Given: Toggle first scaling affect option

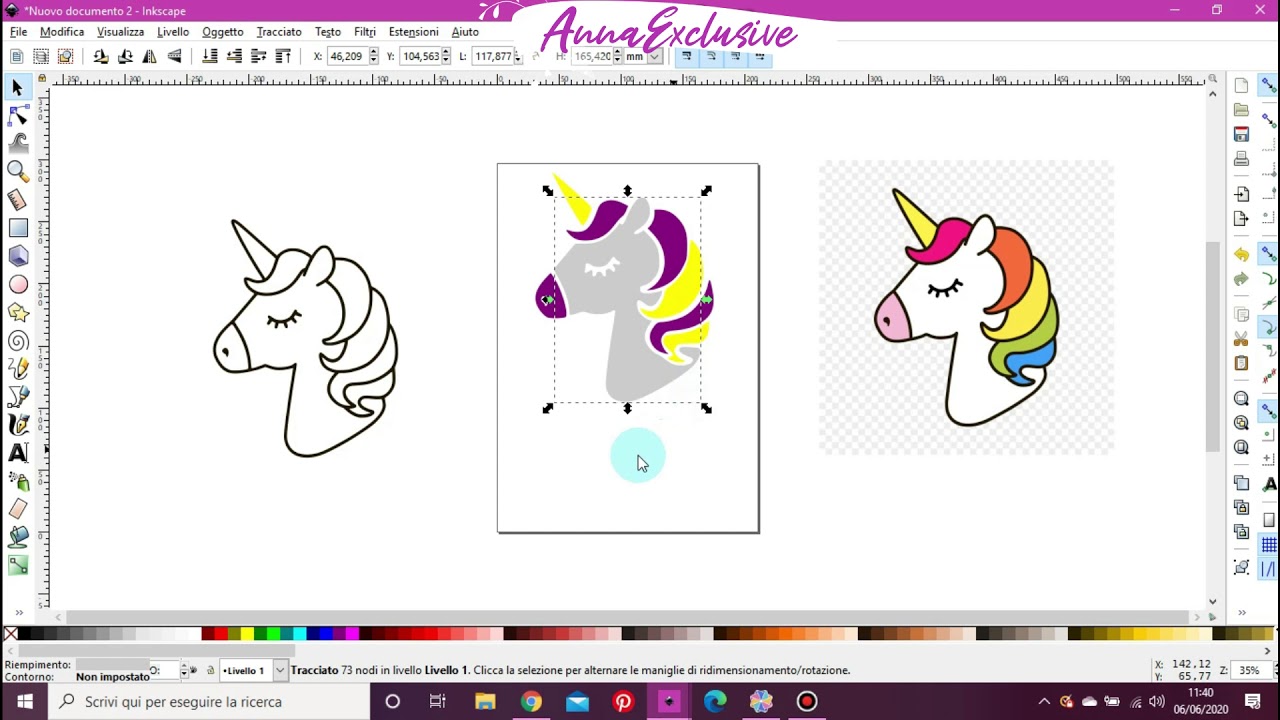Looking at the screenshot, I should [x=687, y=56].
